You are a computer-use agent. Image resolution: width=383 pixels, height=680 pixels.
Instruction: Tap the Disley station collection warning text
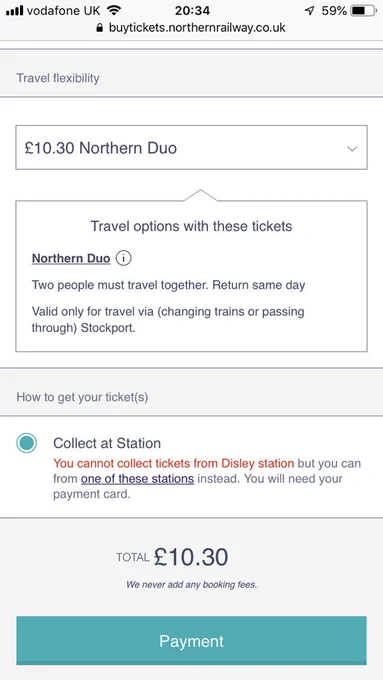pyautogui.click(x=173, y=463)
